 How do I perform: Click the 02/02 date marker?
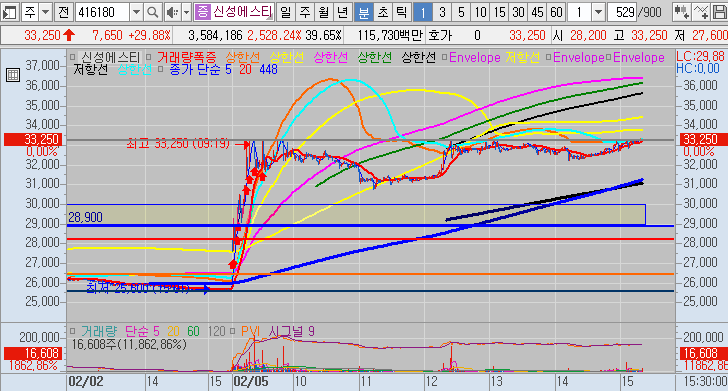[x=85, y=382]
